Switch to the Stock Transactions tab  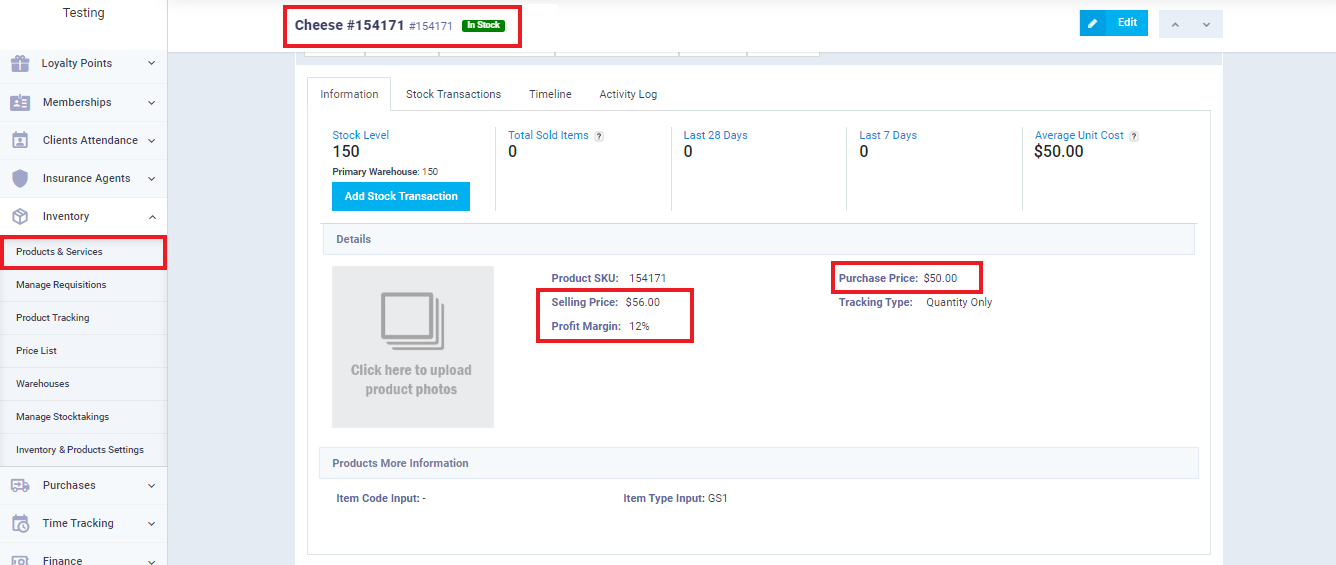click(x=453, y=94)
